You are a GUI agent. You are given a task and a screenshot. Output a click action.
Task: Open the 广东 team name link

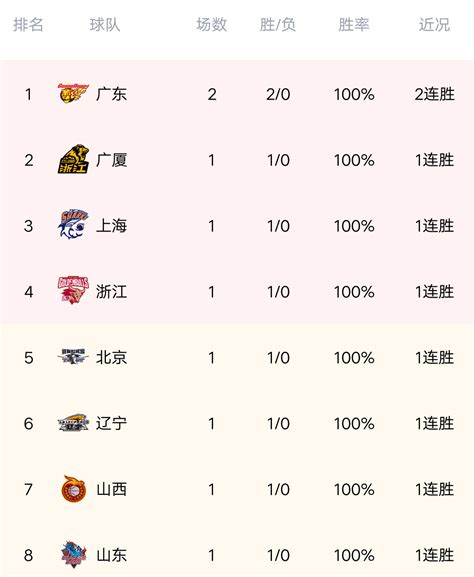click(112, 94)
